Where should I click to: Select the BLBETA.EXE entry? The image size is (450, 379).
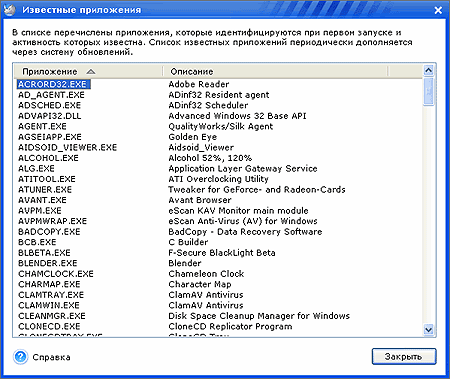(44, 253)
